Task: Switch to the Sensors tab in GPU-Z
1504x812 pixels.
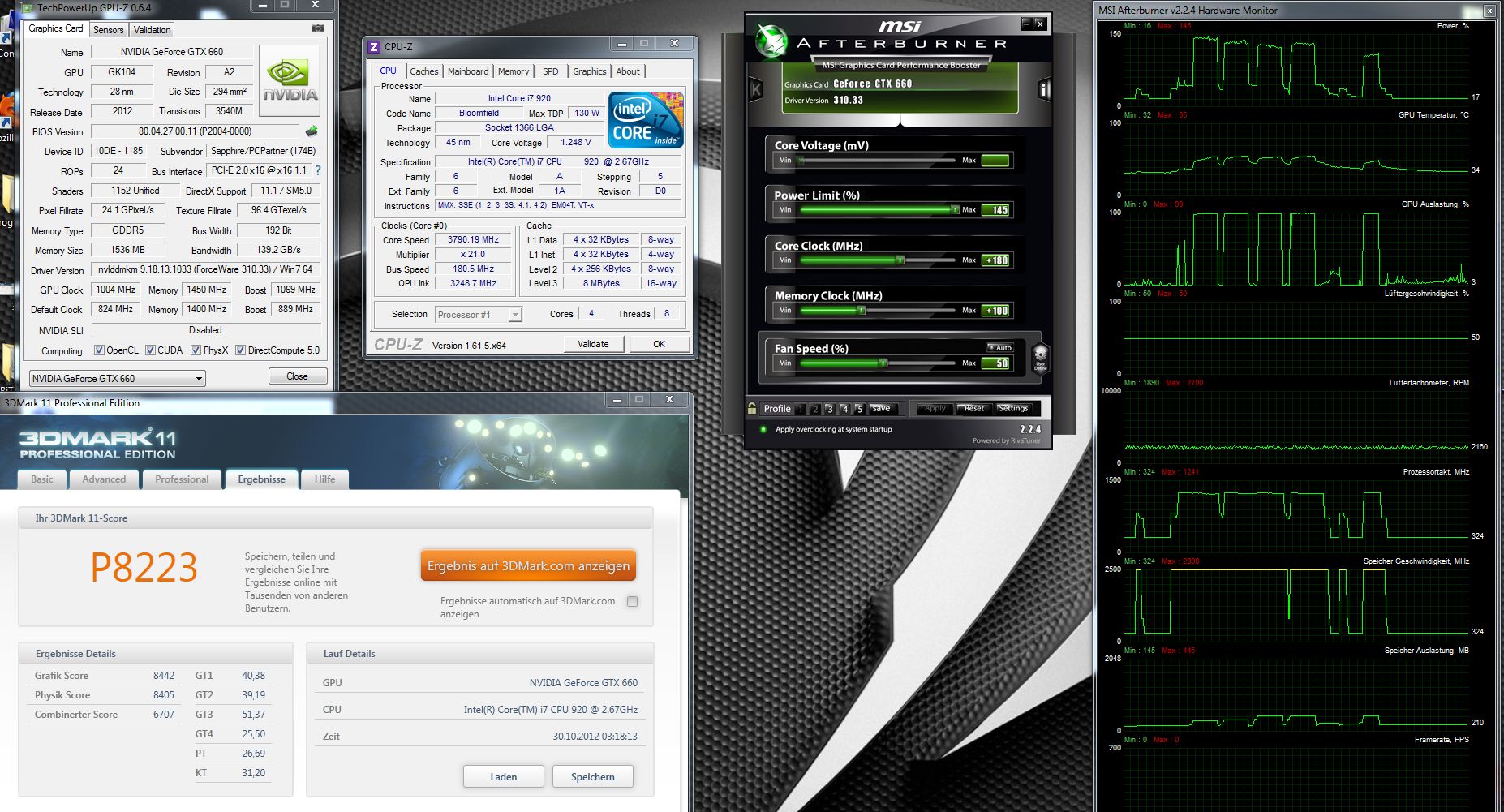Action: coord(108,30)
